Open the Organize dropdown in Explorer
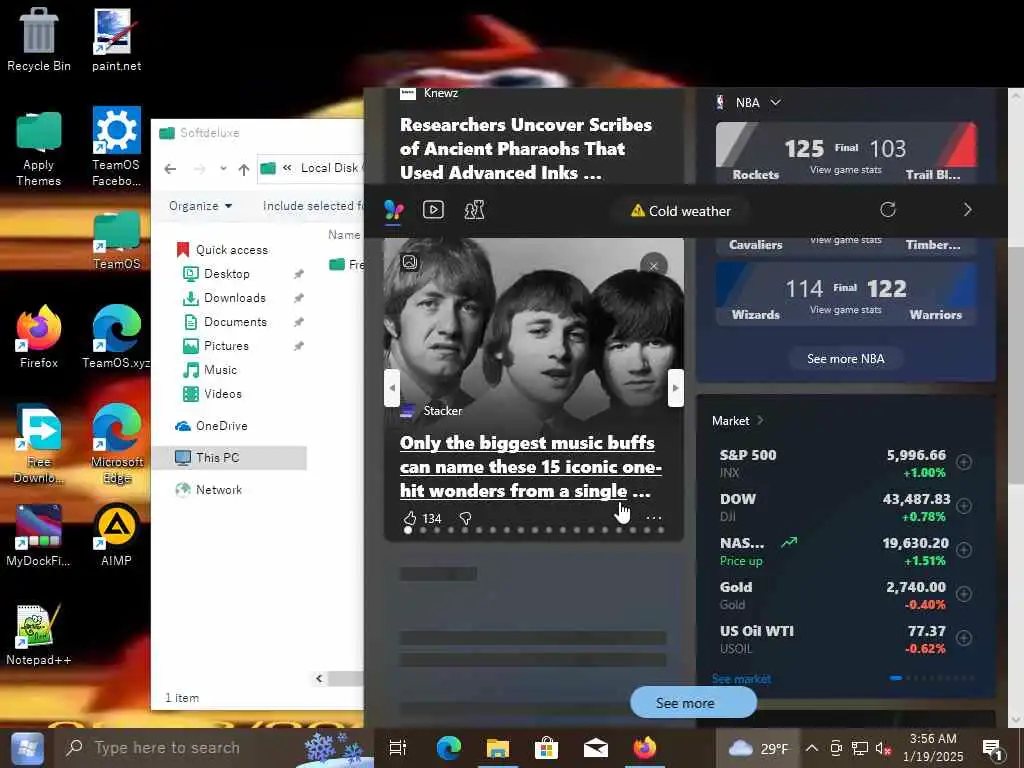Viewport: 1024px width, 768px height. coord(200,206)
